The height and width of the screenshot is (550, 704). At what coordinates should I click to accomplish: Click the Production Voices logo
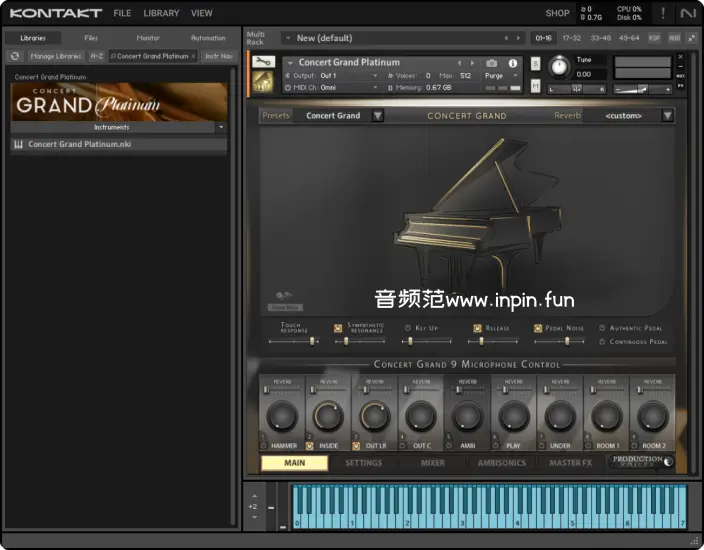(643, 461)
